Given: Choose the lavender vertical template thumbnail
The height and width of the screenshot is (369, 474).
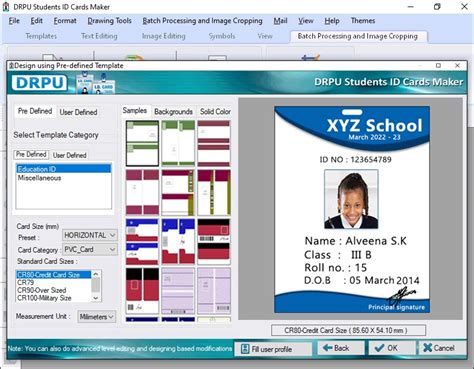Looking at the screenshot, I should pos(214,291).
